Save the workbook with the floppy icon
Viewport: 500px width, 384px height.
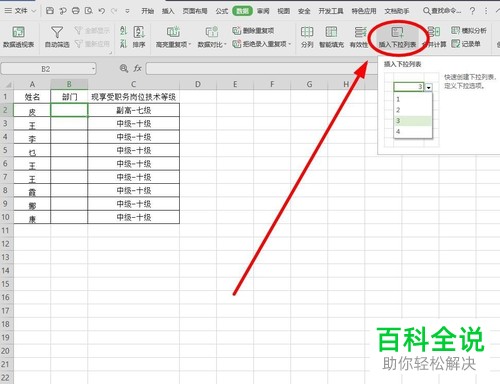[50, 11]
